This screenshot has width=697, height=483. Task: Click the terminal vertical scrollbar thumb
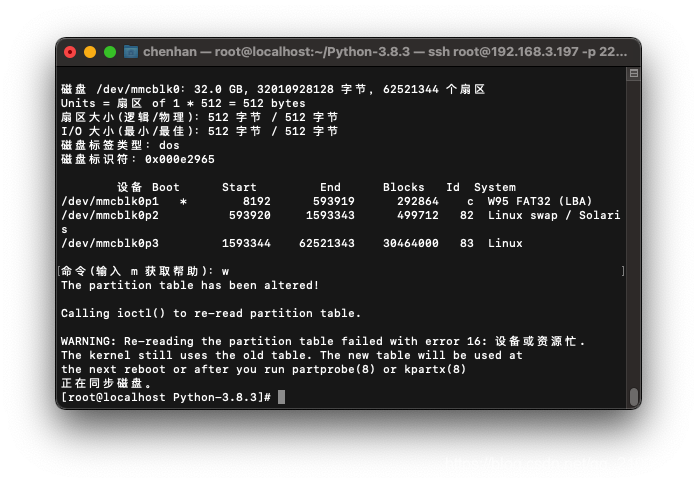tap(633, 397)
